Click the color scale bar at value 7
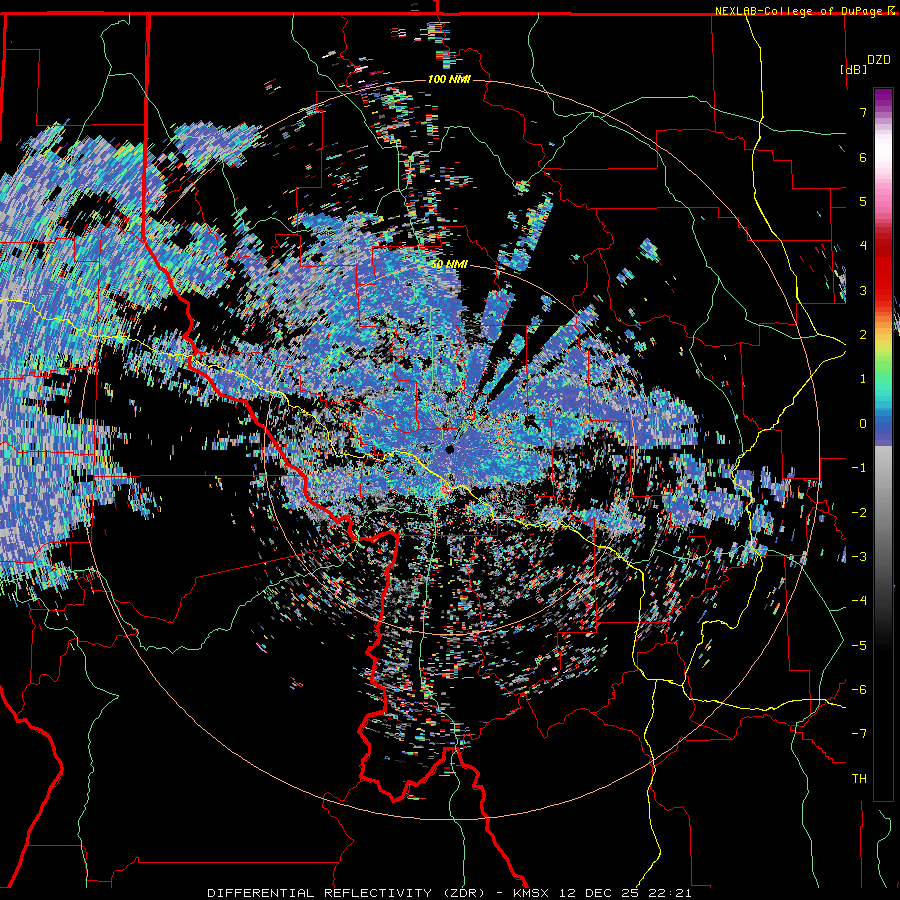 point(883,112)
